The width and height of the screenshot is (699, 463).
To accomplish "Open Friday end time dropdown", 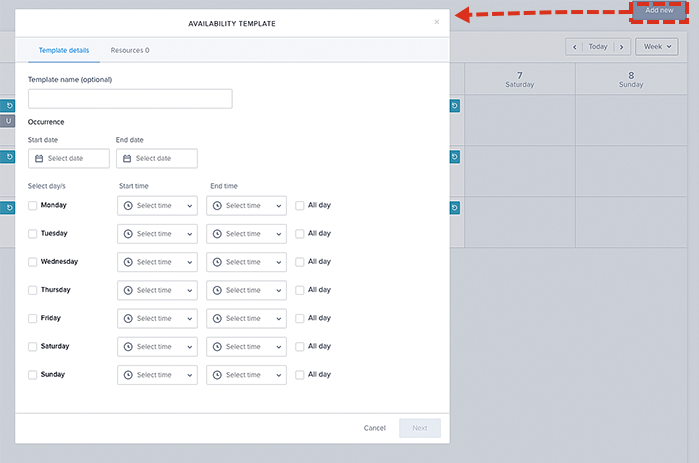I will 247,318.
